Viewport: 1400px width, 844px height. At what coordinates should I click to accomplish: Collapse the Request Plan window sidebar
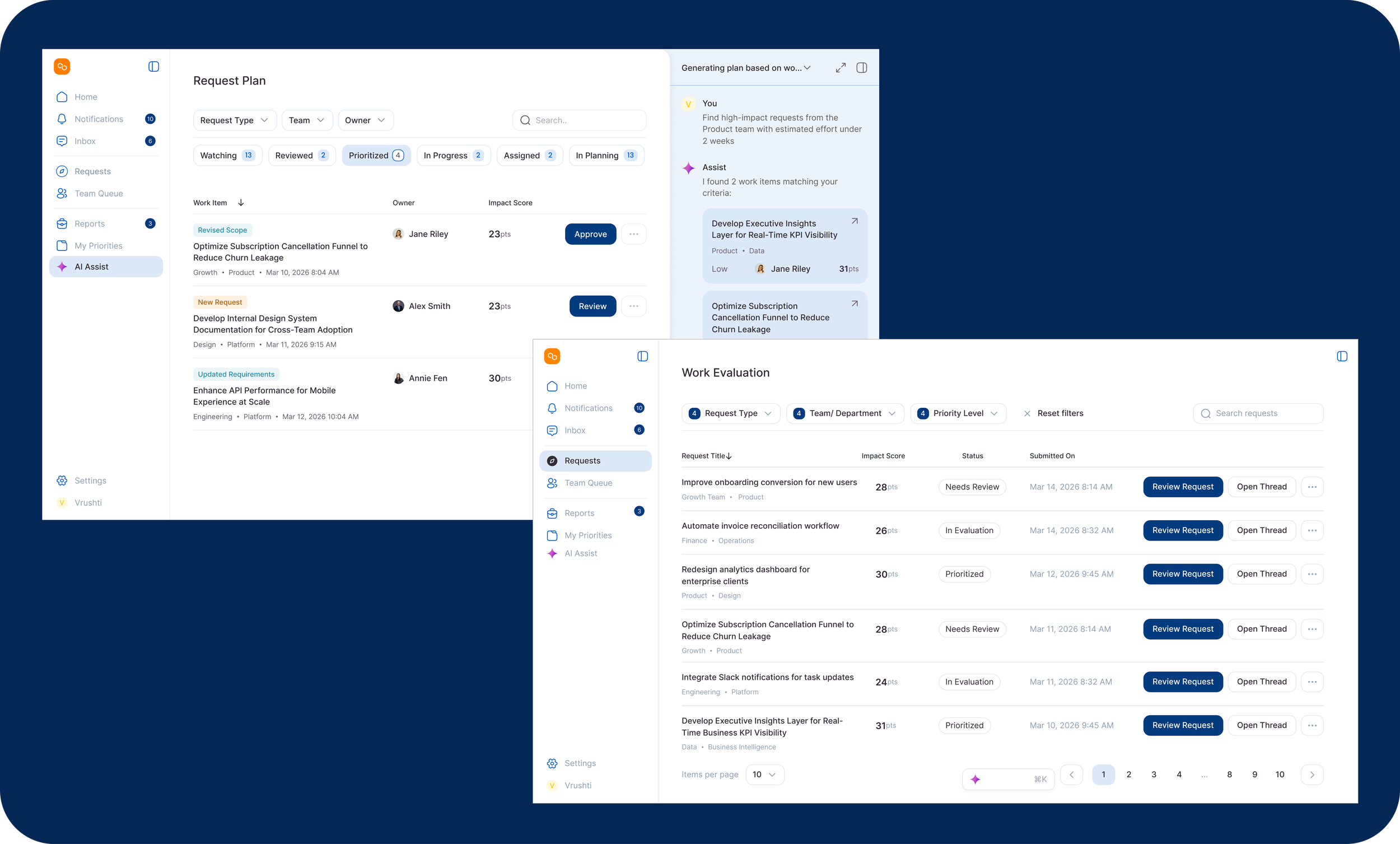(153, 67)
